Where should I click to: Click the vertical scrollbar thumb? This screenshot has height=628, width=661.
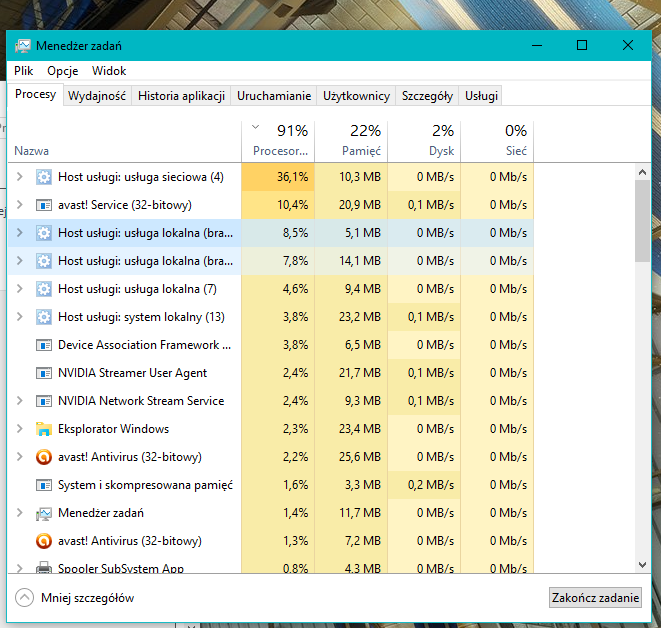pyautogui.click(x=642, y=221)
